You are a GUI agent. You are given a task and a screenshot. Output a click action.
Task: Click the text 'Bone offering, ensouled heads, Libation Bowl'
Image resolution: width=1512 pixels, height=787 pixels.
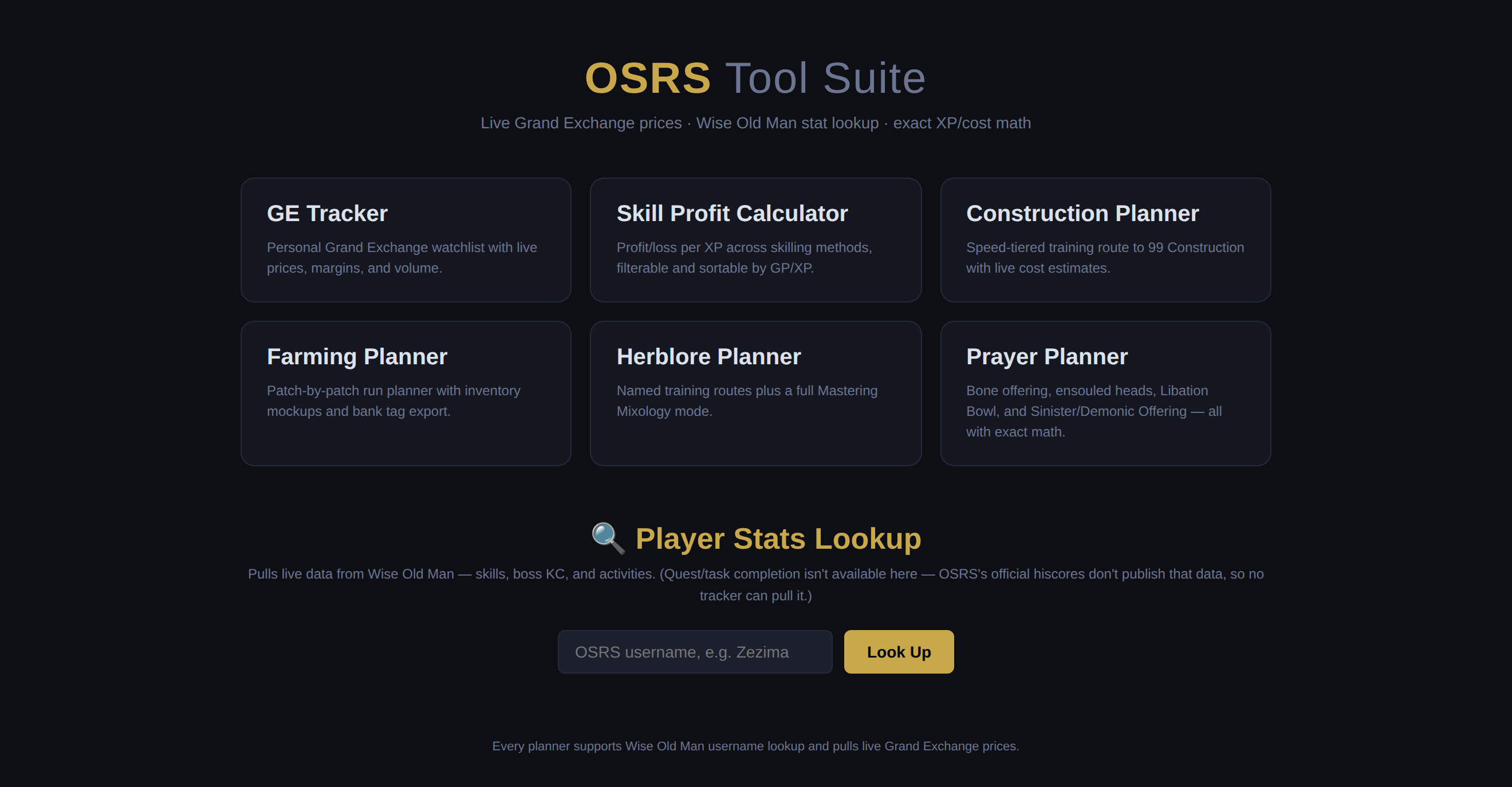pos(1087,401)
